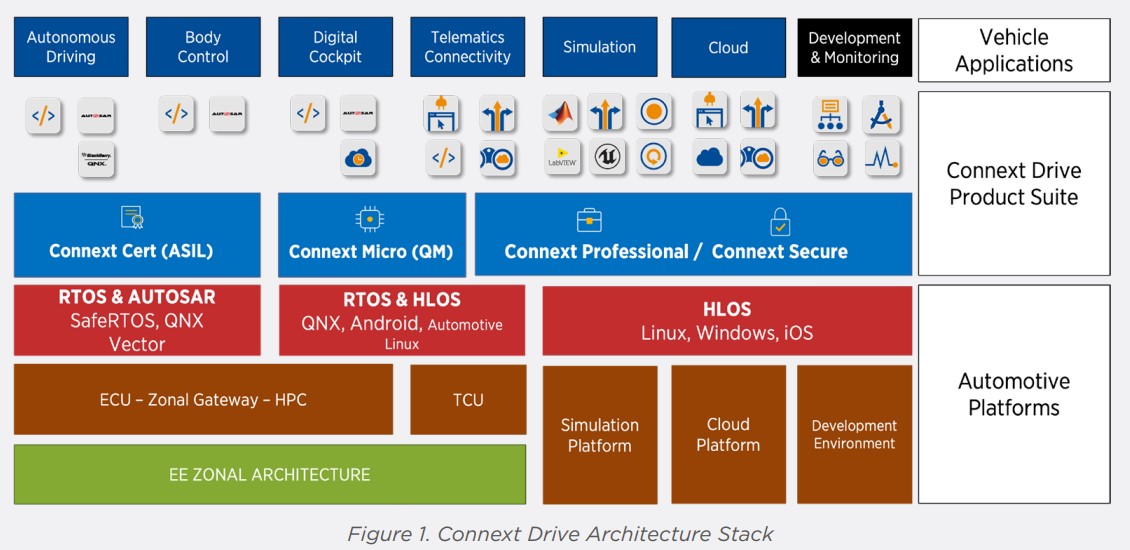Click the Unreal Engine logo icon
The height and width of the screenshot is (550, 1130).
point(606,158)
